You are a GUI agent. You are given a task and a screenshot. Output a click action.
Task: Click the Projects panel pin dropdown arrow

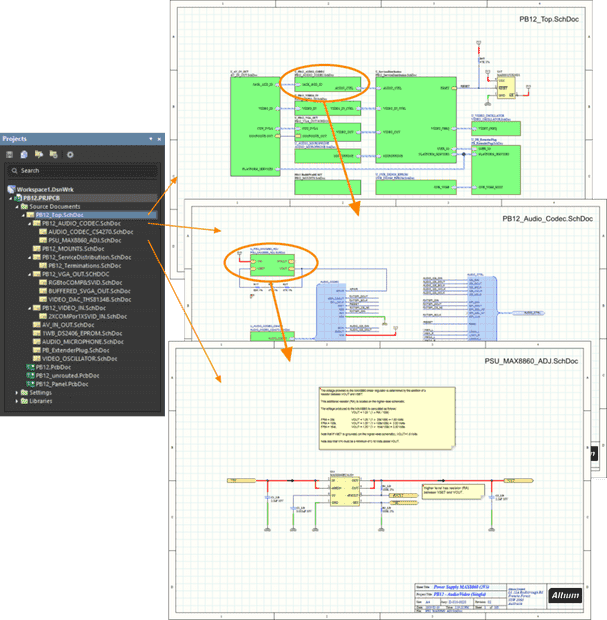pyautogui.click(x=149, y=138)
